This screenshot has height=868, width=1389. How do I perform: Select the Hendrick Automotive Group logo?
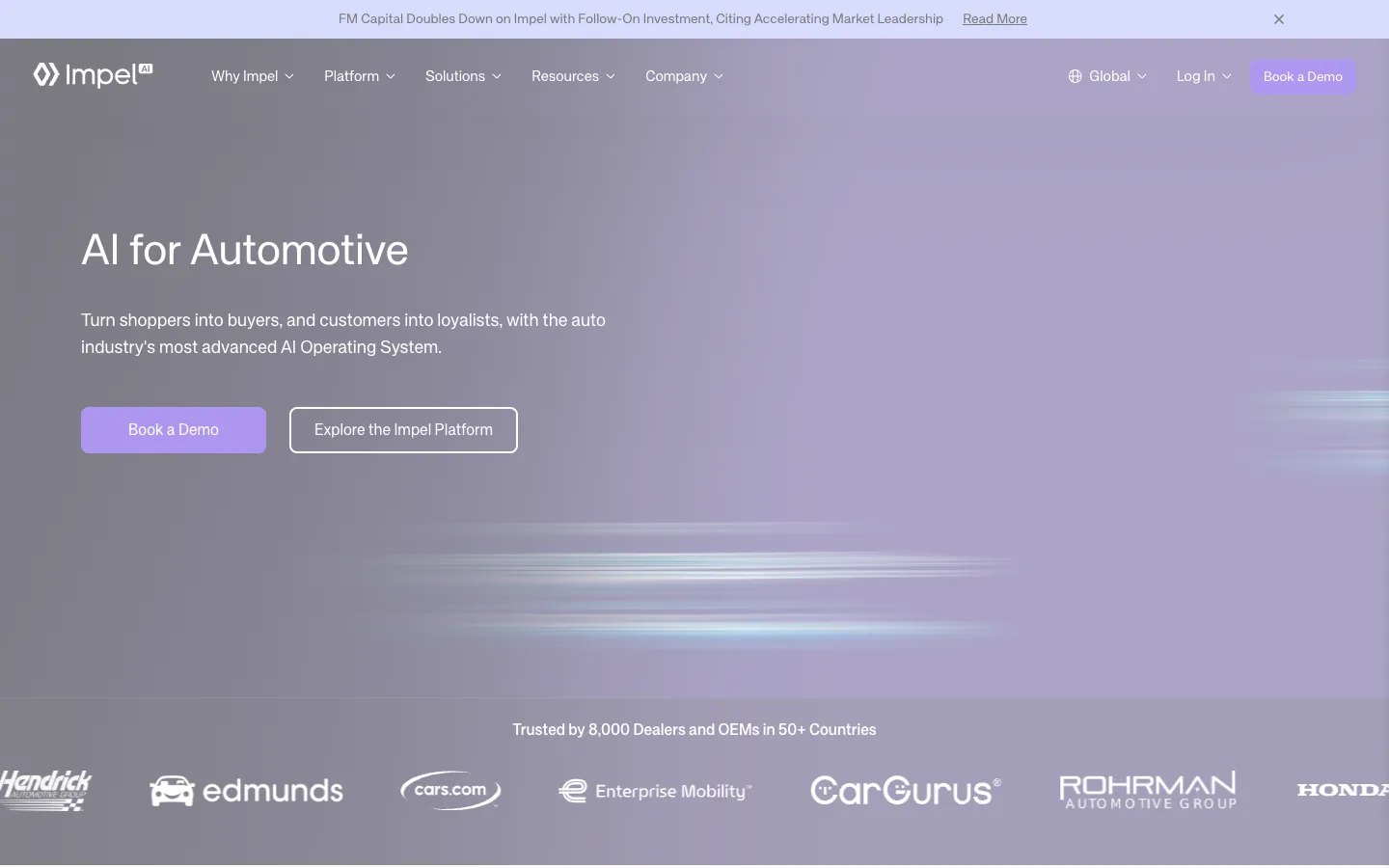coord(45,790)
